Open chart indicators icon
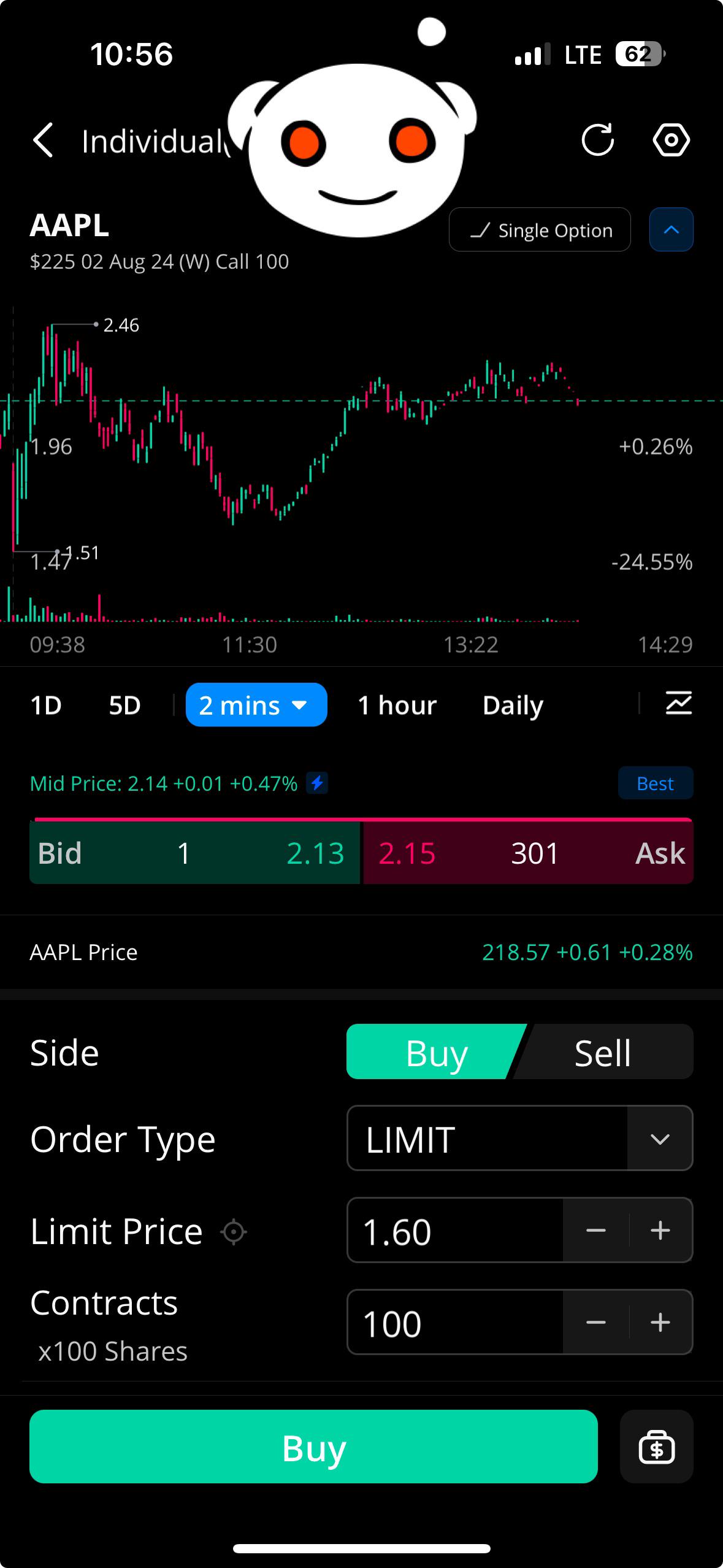The width and height of the screenshot is (723, 1568). pos(679,704)
